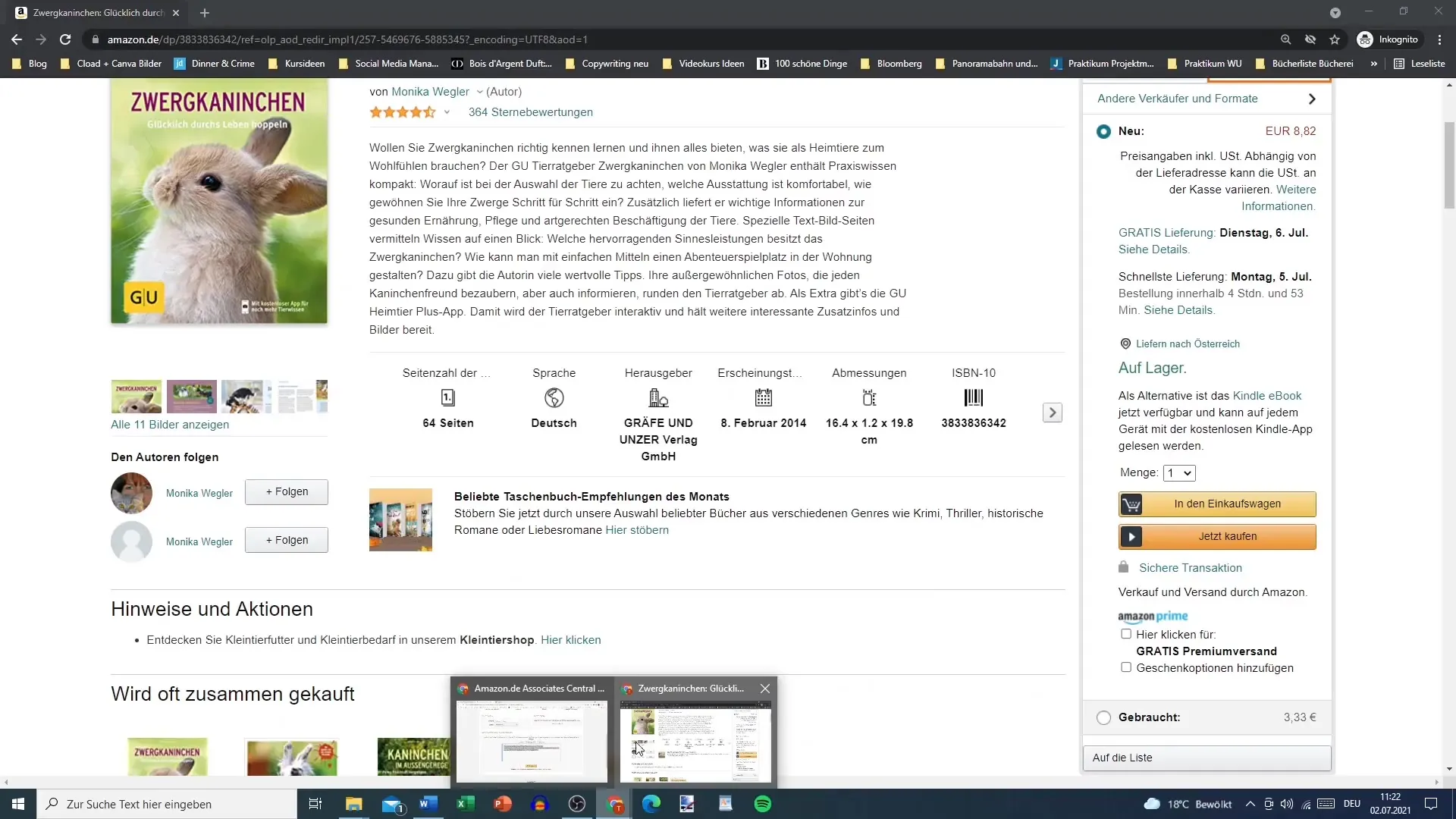Open Task View in taskbar
Screen dimensions: 1456x819
[315, 804]
